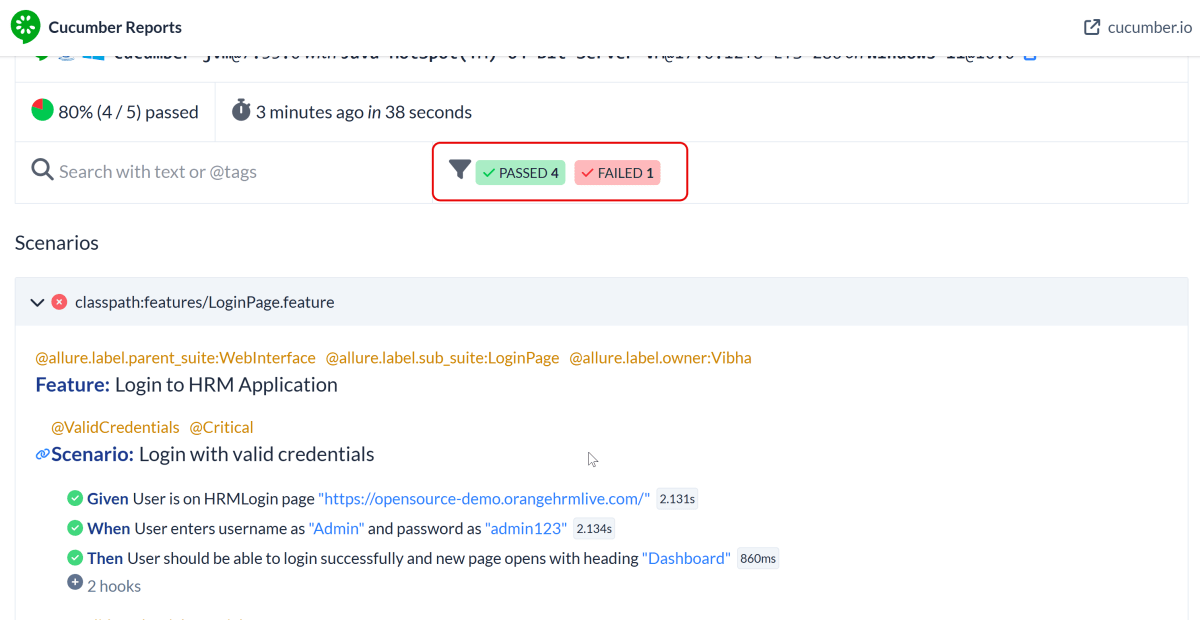This screenshot has height=620, width=1200.
Task: Click the "Dashboard" parameter in the Then step
Action: click(686, 559)
